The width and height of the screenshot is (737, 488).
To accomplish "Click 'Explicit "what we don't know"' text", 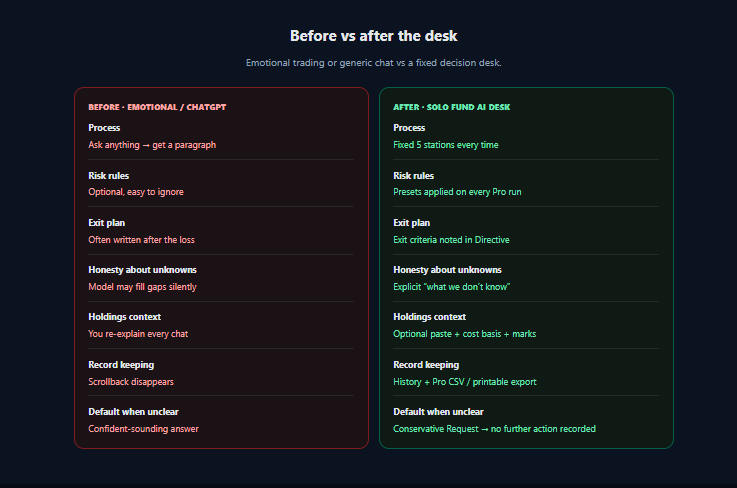I will 452,287.
